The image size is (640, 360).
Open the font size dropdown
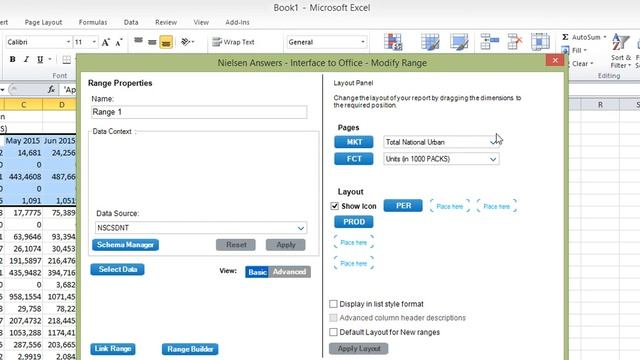click(94, 42)
